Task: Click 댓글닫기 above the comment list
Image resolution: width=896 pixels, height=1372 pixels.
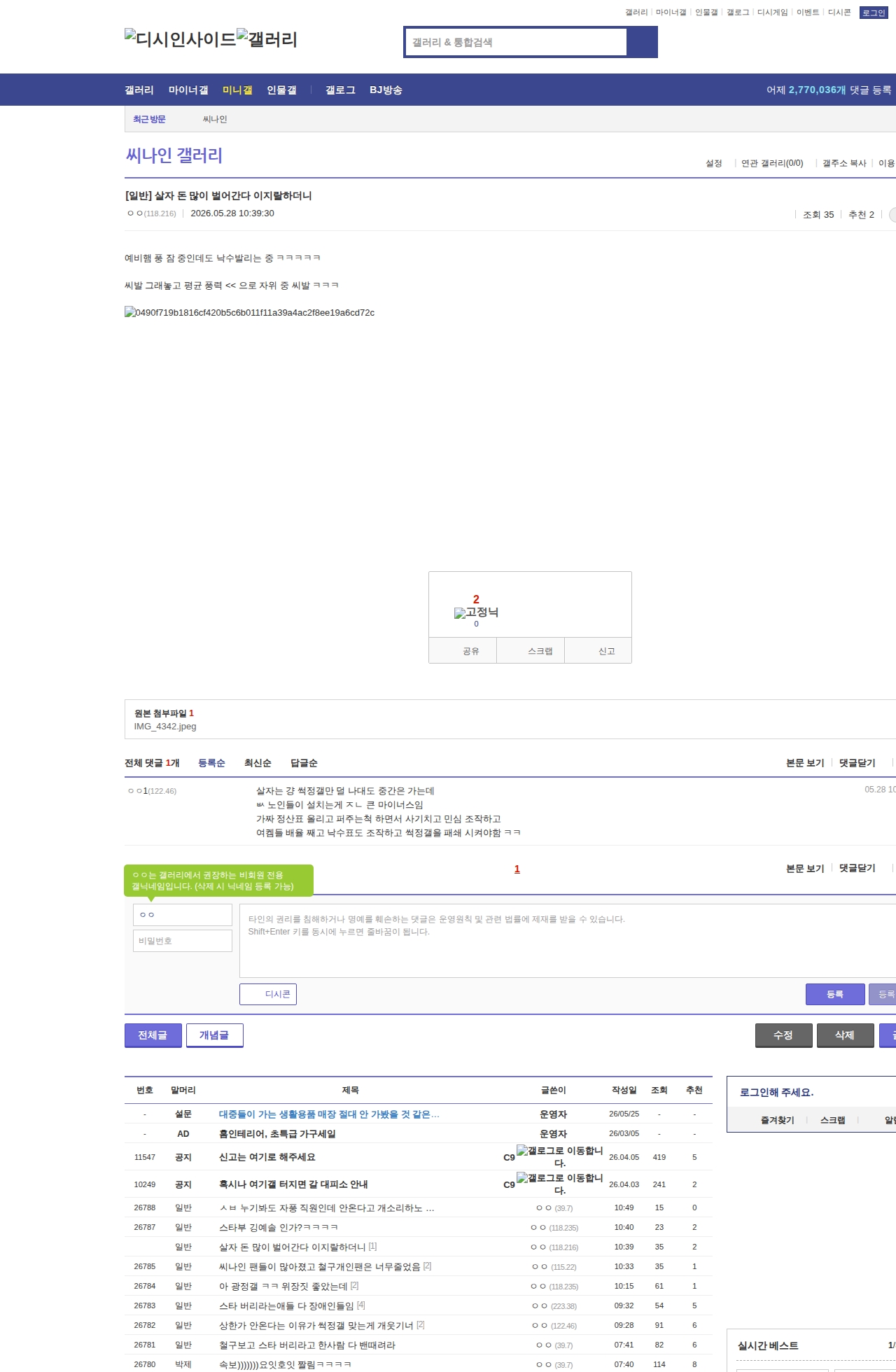Action: pos(857,763)
